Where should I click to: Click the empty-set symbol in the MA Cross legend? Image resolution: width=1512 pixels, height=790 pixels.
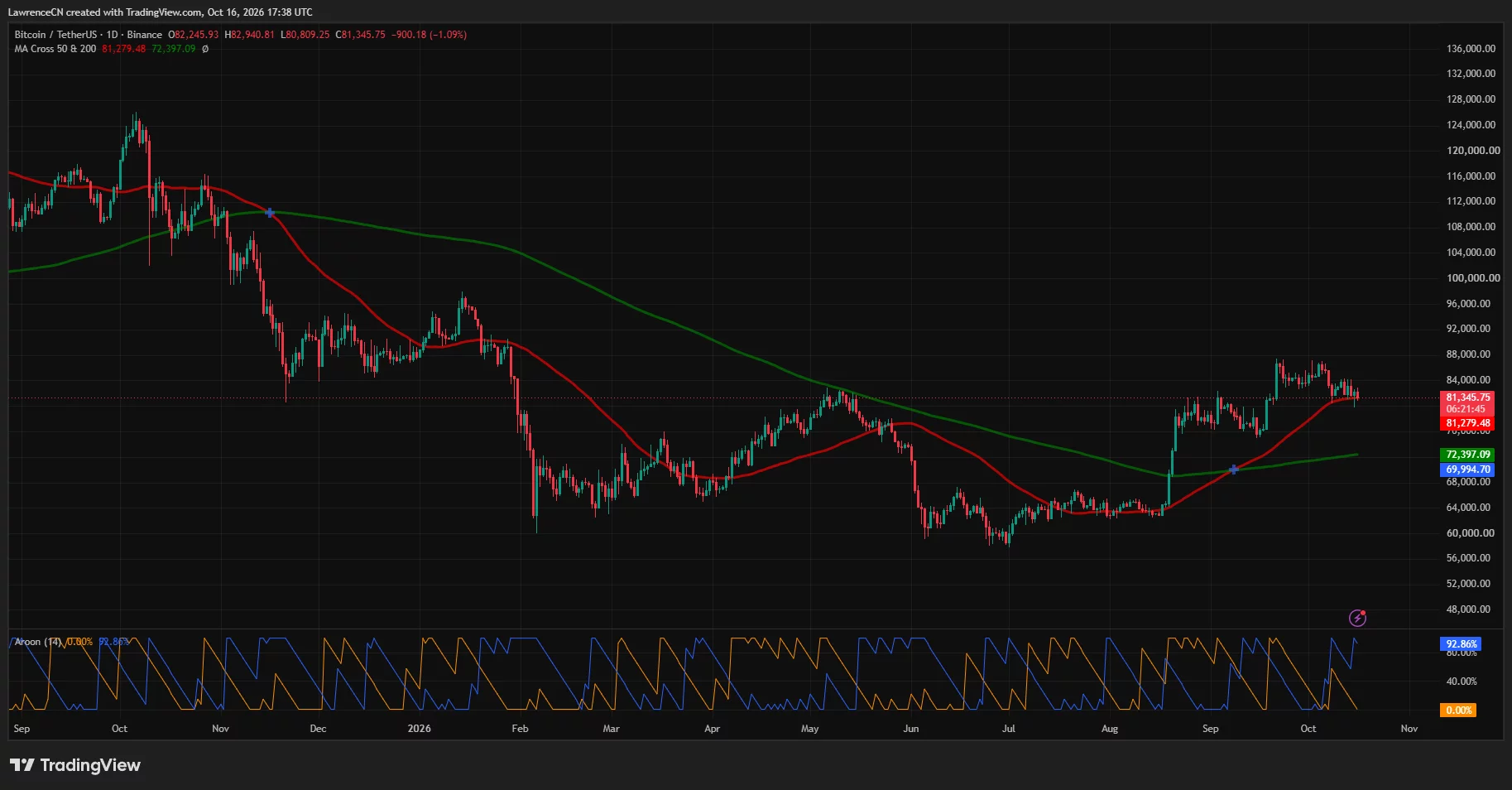coord(205,49)
